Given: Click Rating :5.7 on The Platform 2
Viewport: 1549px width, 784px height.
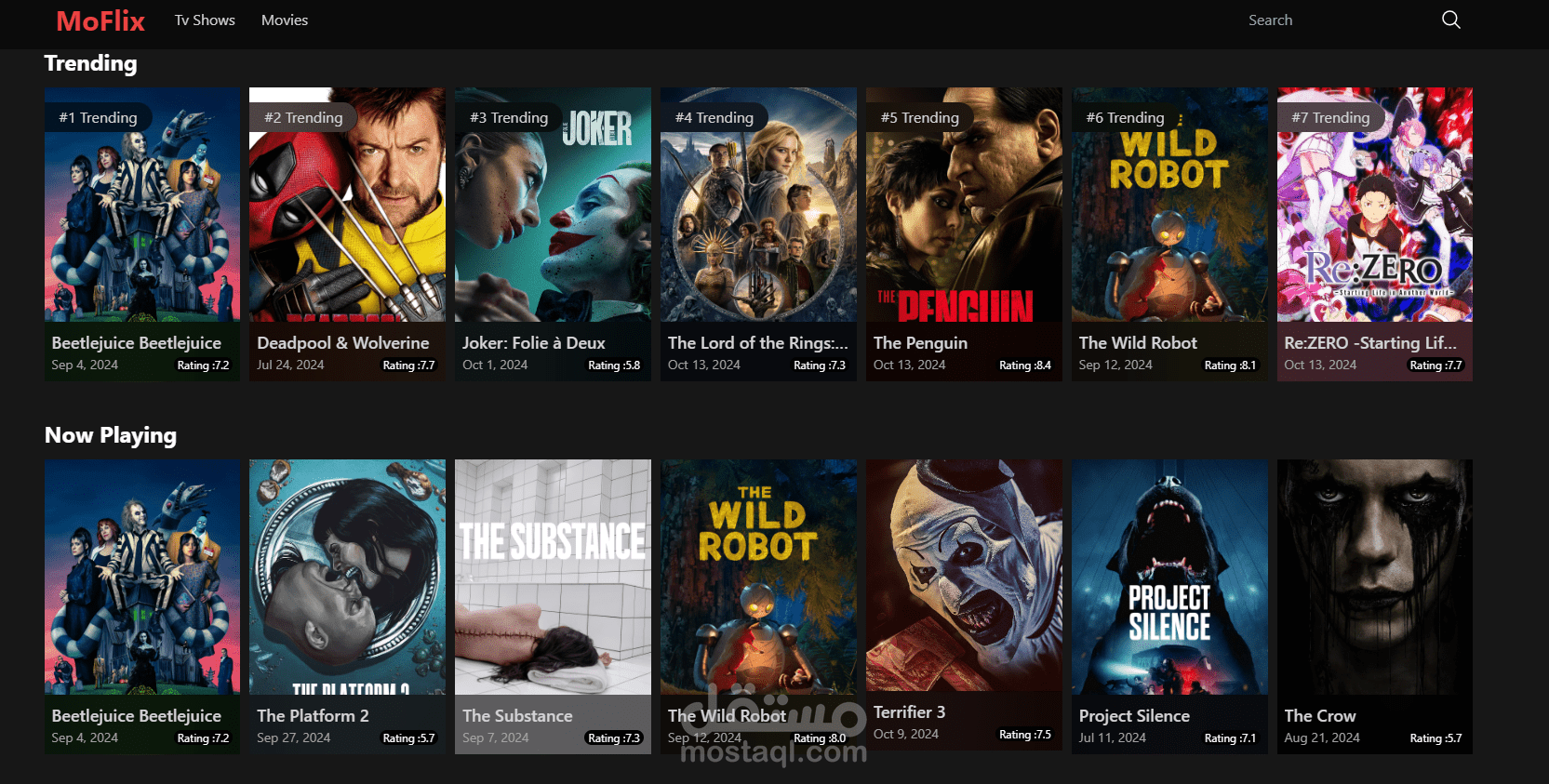Looking at the screenshot, I should [408, 738].
